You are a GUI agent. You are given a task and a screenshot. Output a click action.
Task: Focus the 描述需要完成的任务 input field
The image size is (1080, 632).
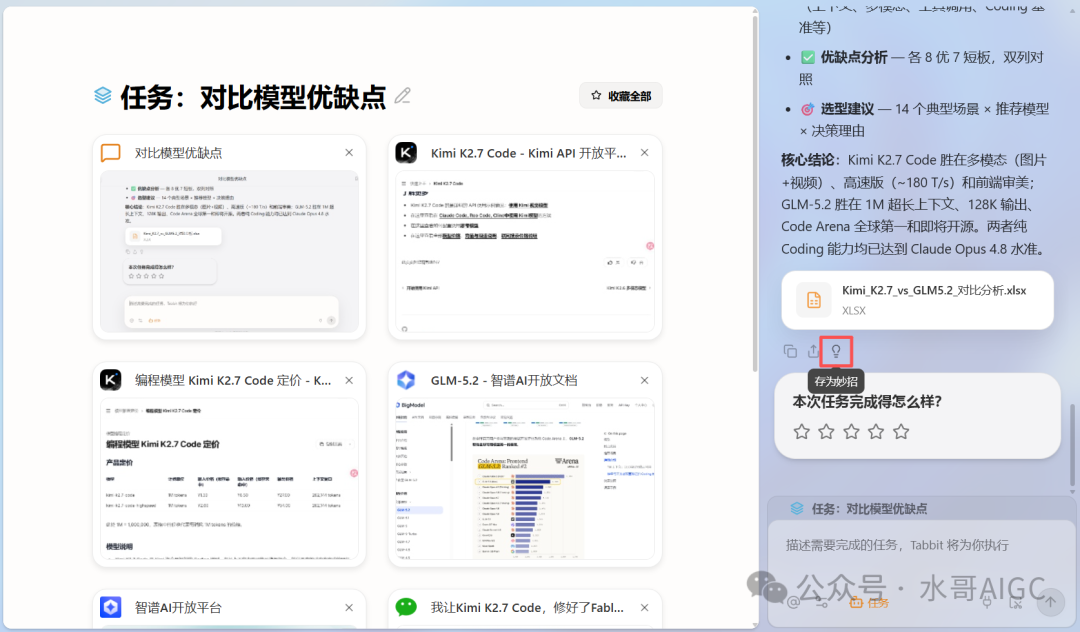pyautogui.click(x=922, y=545)
